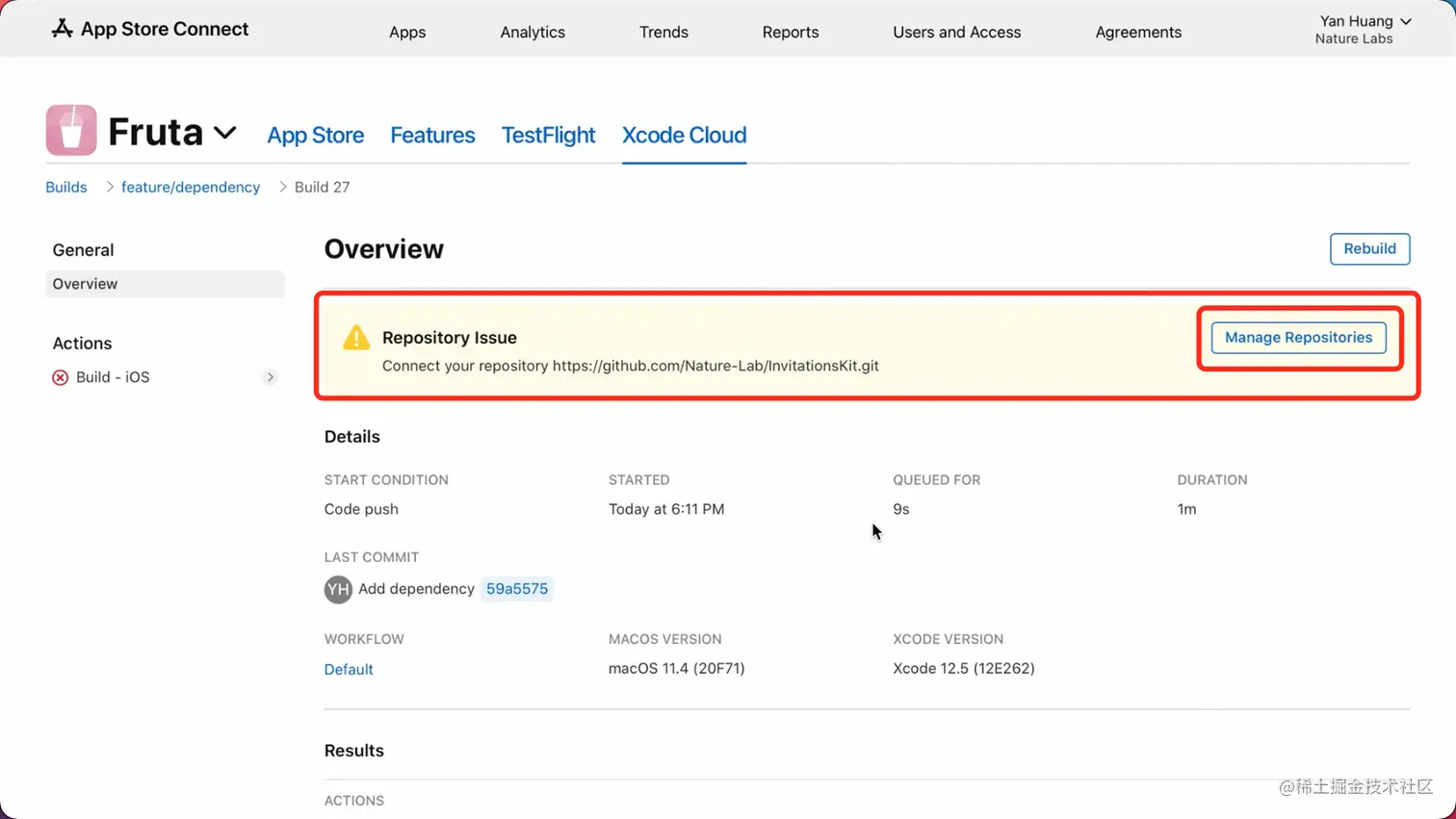Expand the Build - iOS action chevron
Screen dimensions: 1456x819
[x=271, y=377]
